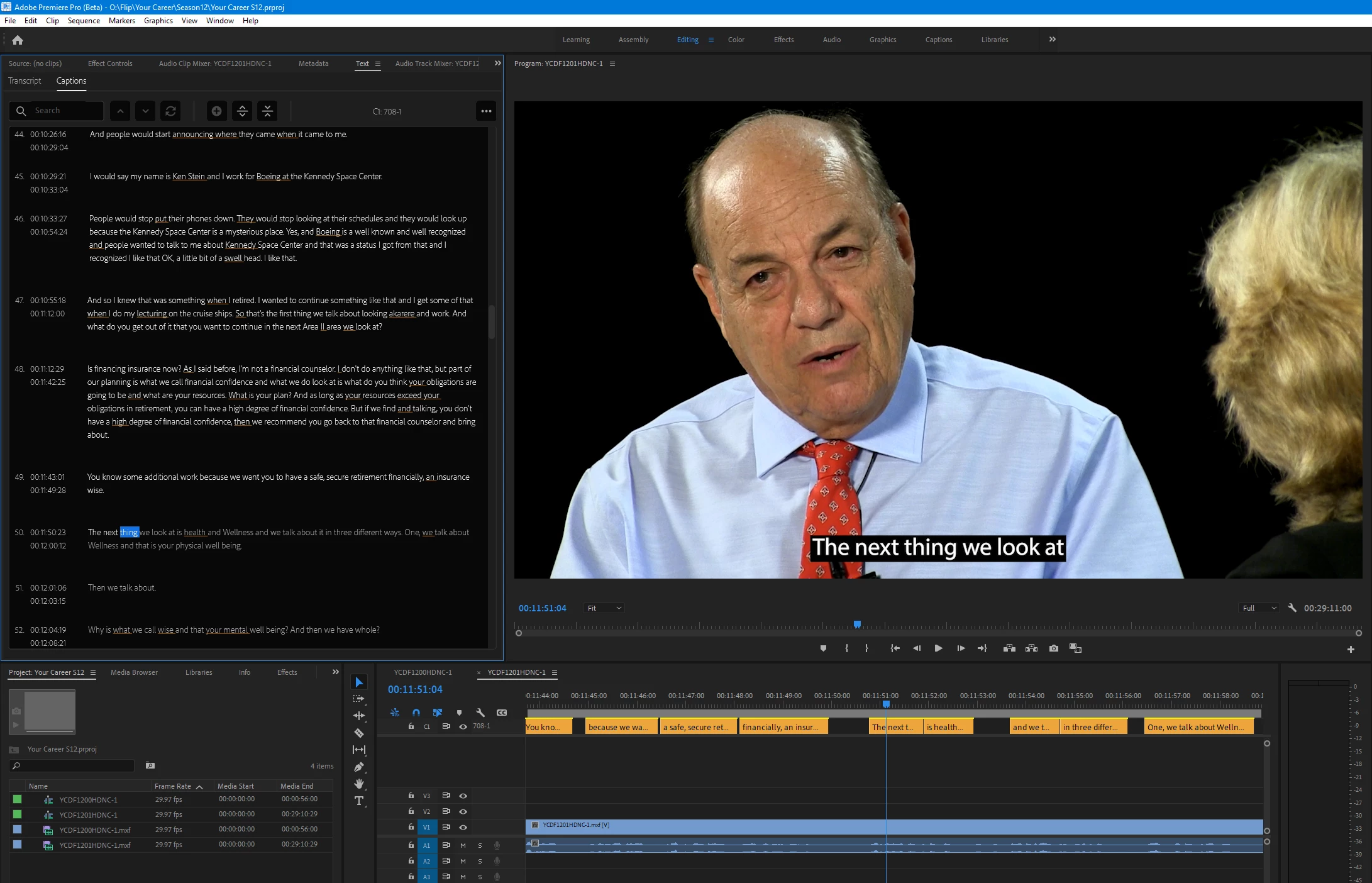Viewport: 1372px width, 883px height.
Task: Click the Split caption icon
Action: click(242, 111)
